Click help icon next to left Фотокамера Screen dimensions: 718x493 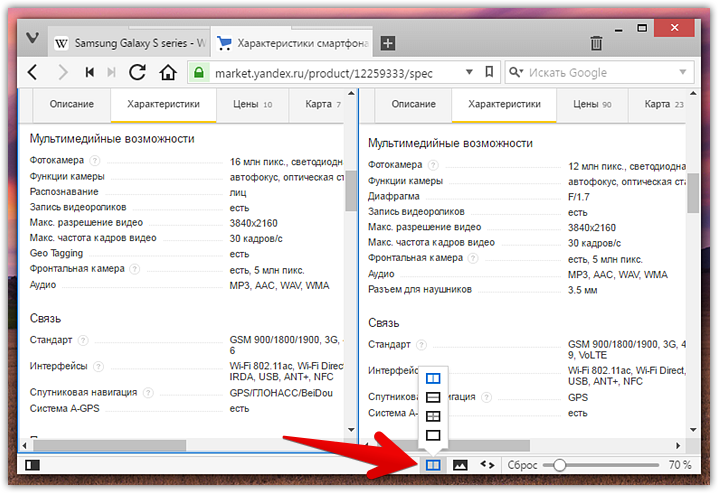(95, 161)
